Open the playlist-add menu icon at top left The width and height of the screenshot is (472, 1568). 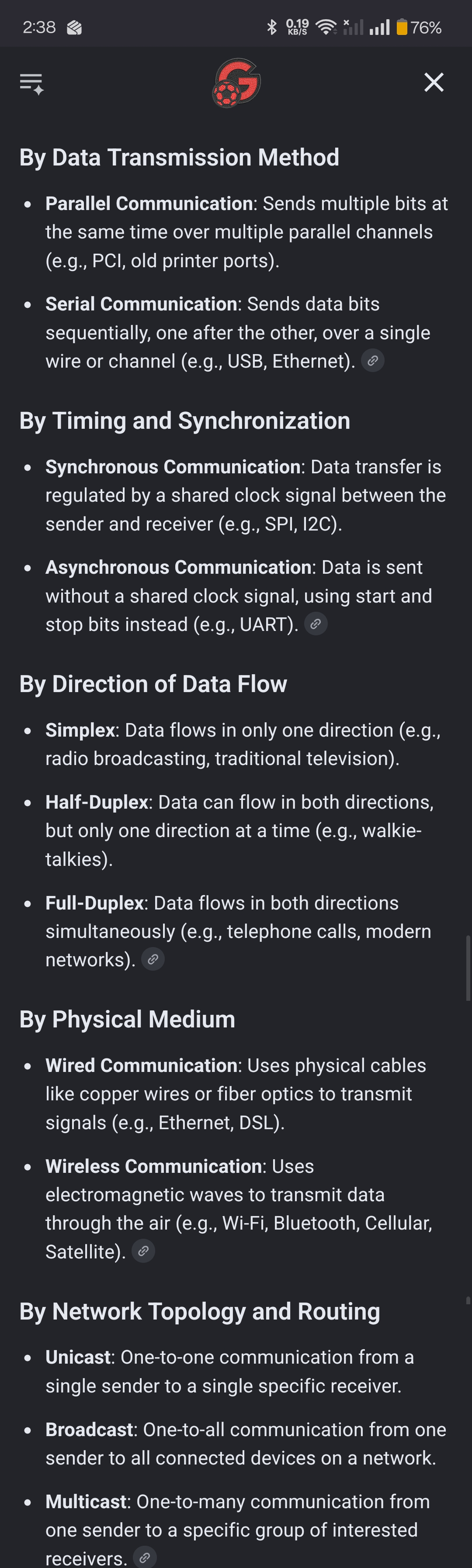pos(31,83)
